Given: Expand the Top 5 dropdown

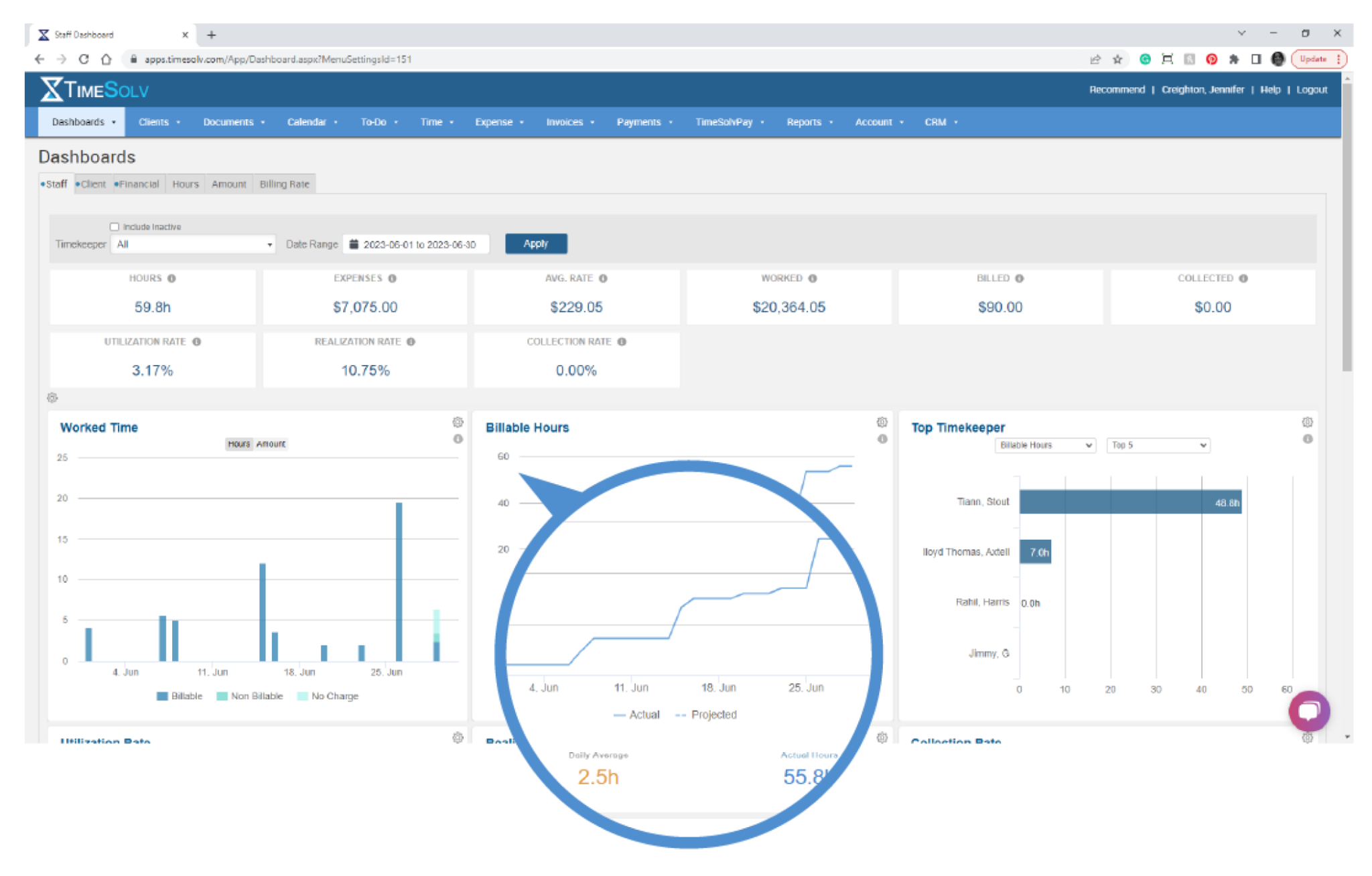Looking at the screenshot, I should (1158, 445).
